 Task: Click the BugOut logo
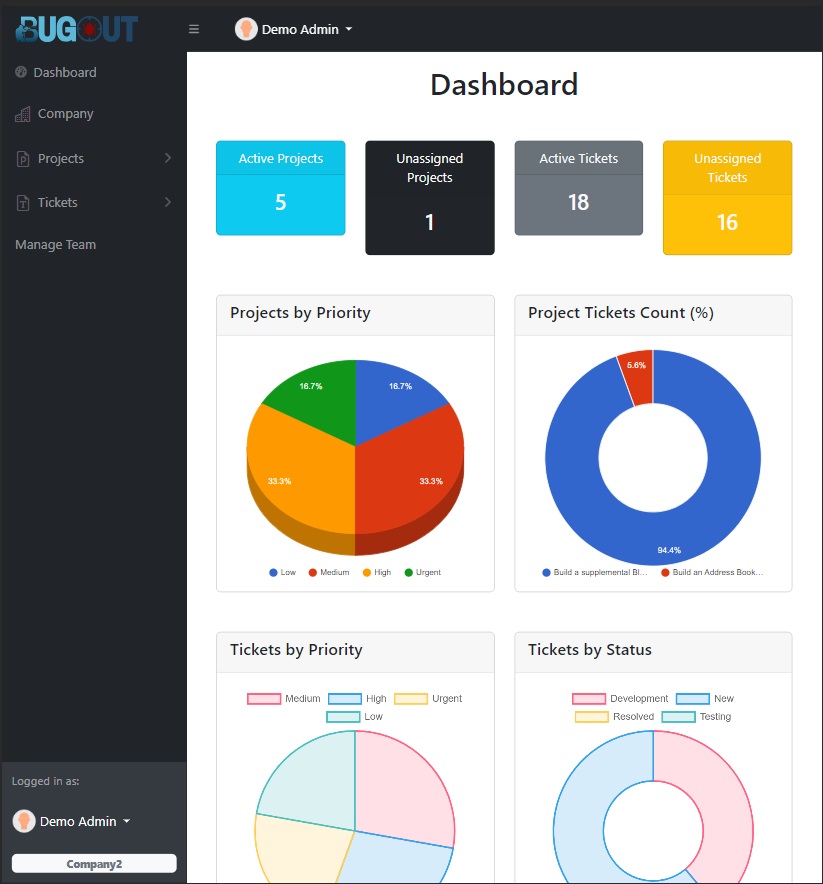click(76, 29)
